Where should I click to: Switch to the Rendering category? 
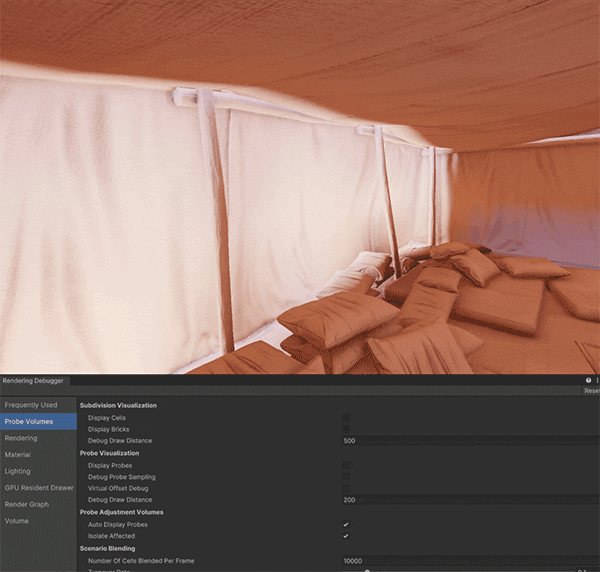(x=21, y=438)
